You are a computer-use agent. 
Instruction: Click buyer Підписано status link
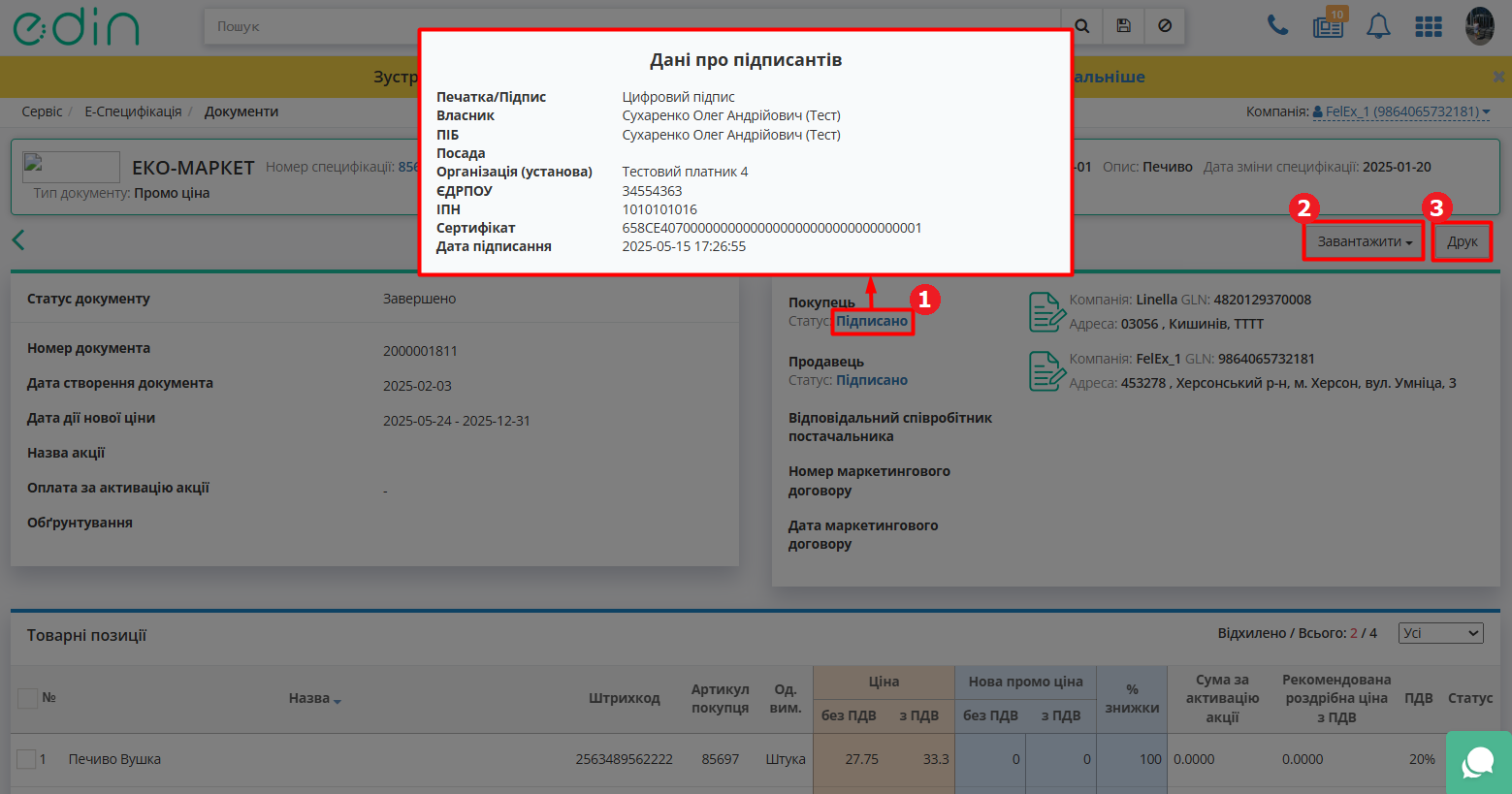872,321
